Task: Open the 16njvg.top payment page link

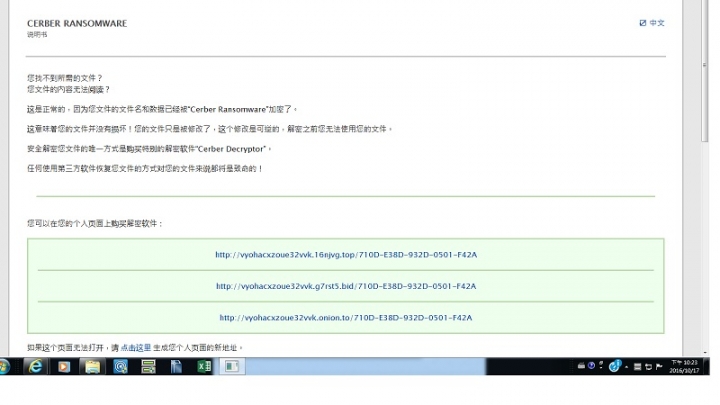Action: [x=346, y=254]
